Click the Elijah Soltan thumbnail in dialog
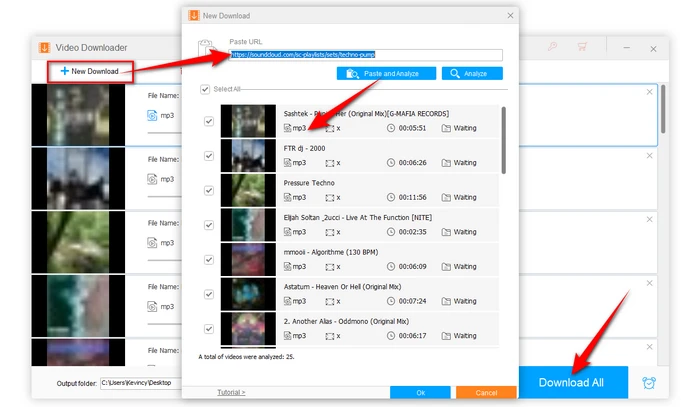 tap(248, 225)
